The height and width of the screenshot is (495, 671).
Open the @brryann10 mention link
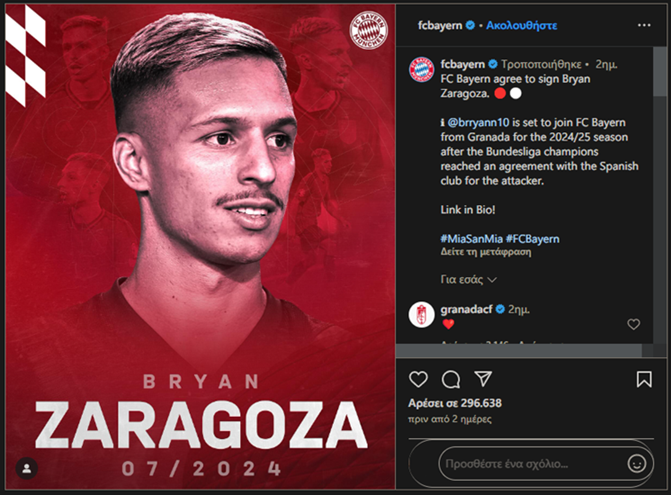pyautogui.click(x=478, y=122)
